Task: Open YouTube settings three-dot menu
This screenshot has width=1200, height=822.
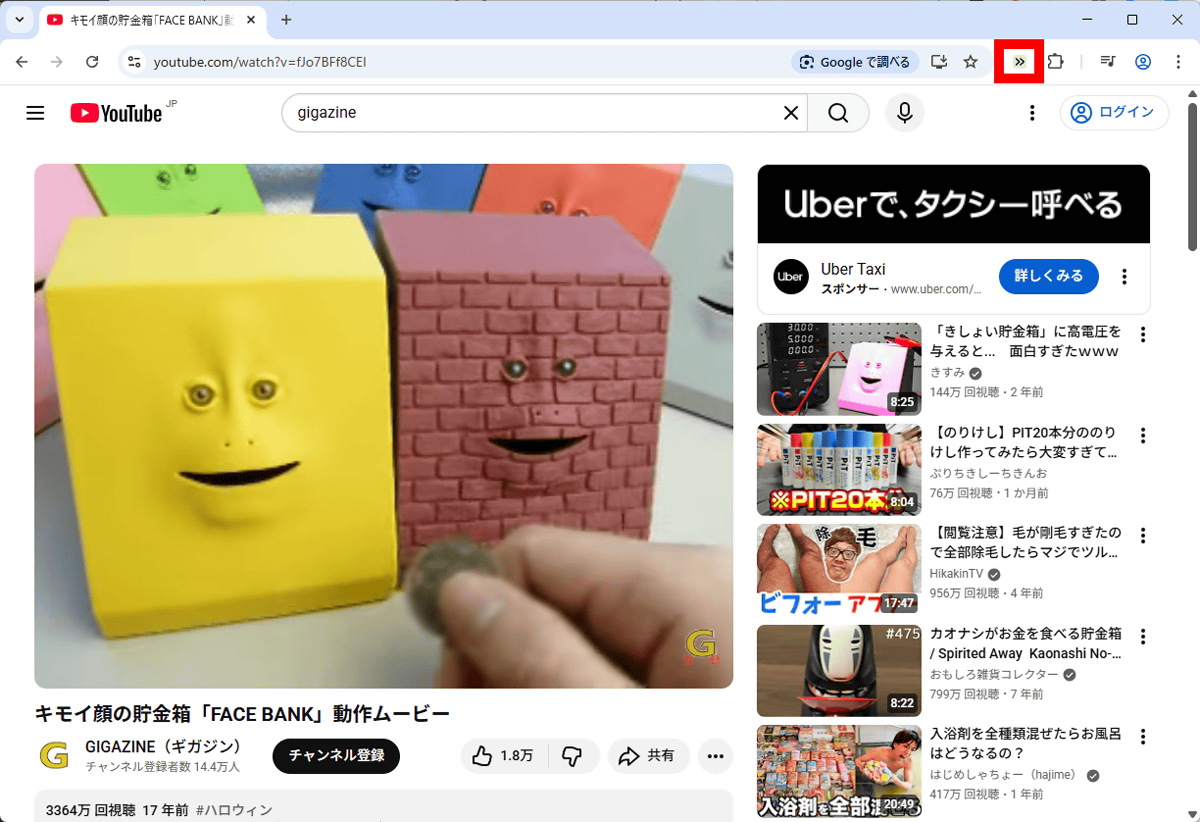Action: pos(1032,113)
